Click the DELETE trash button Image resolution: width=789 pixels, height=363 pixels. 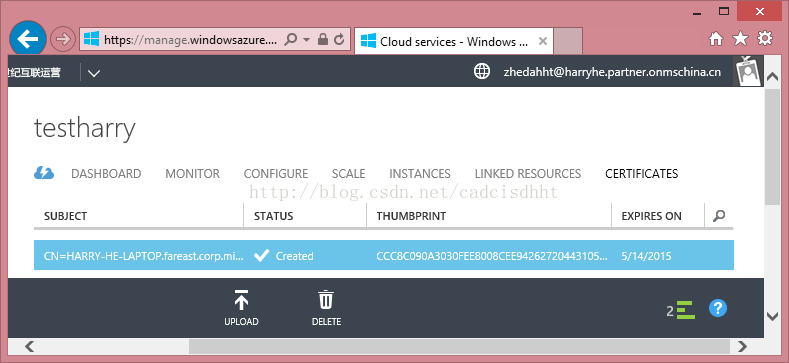click(x=327, y=308)
